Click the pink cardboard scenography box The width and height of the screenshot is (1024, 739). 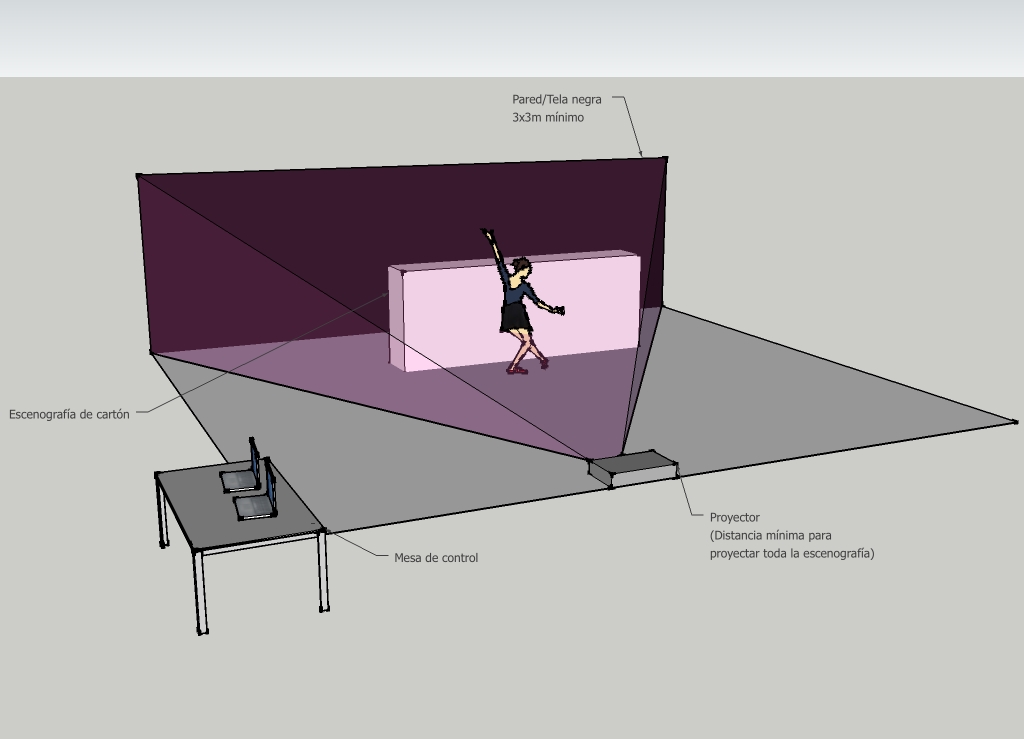tap(450, 315)
